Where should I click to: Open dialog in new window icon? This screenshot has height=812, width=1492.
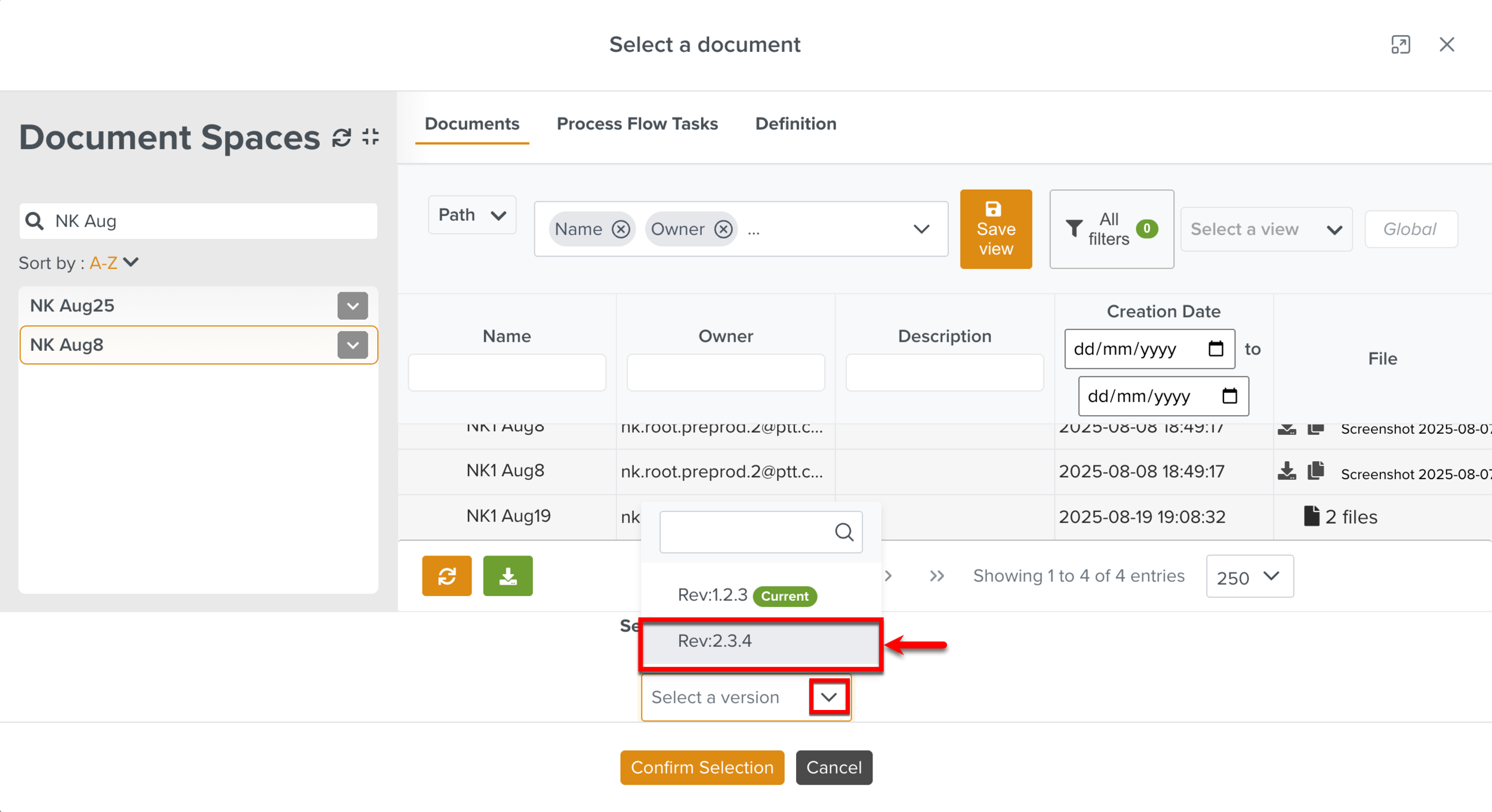pos(1400,45)
